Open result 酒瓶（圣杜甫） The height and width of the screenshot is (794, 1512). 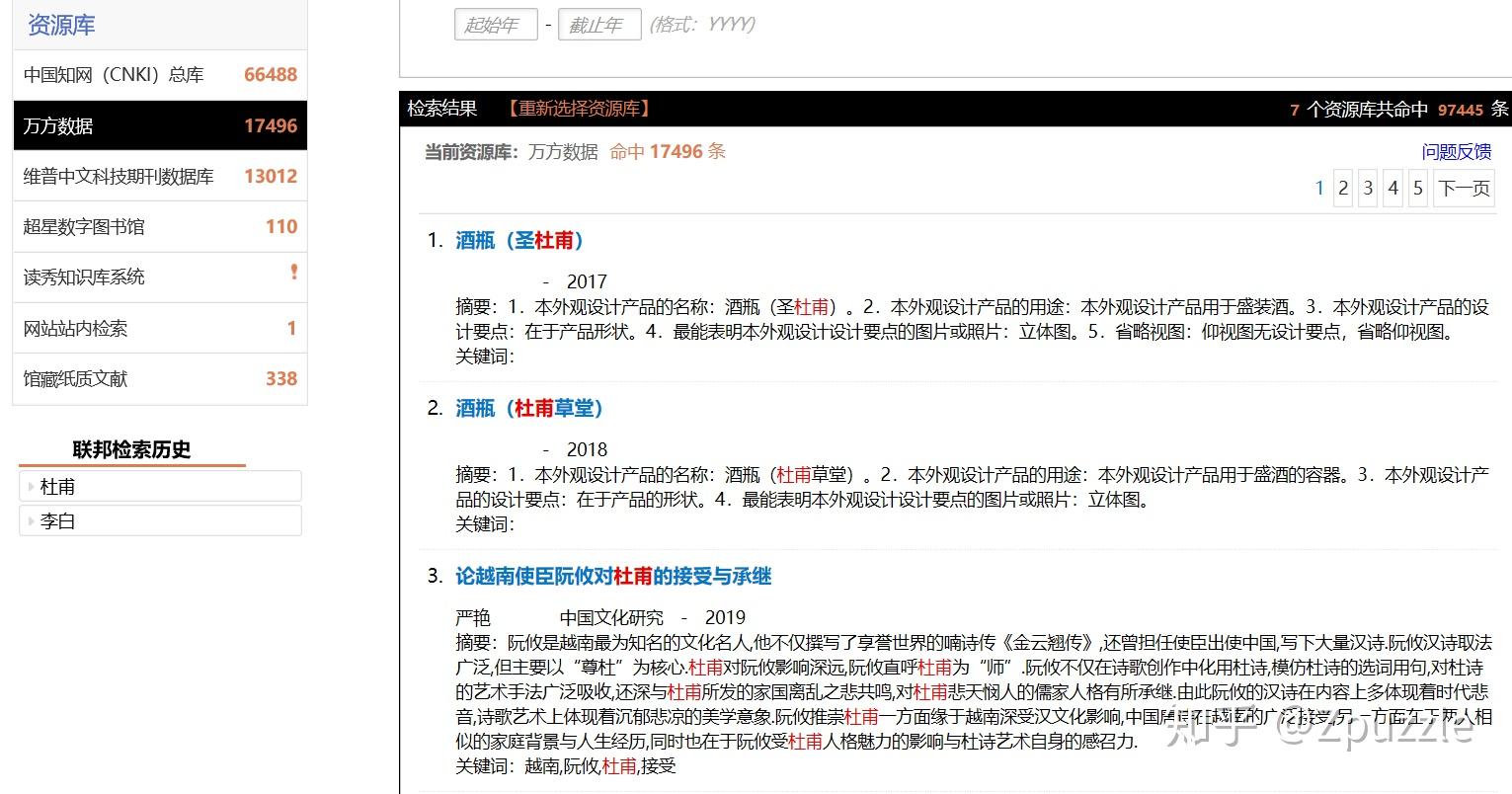tap(519, 240)
